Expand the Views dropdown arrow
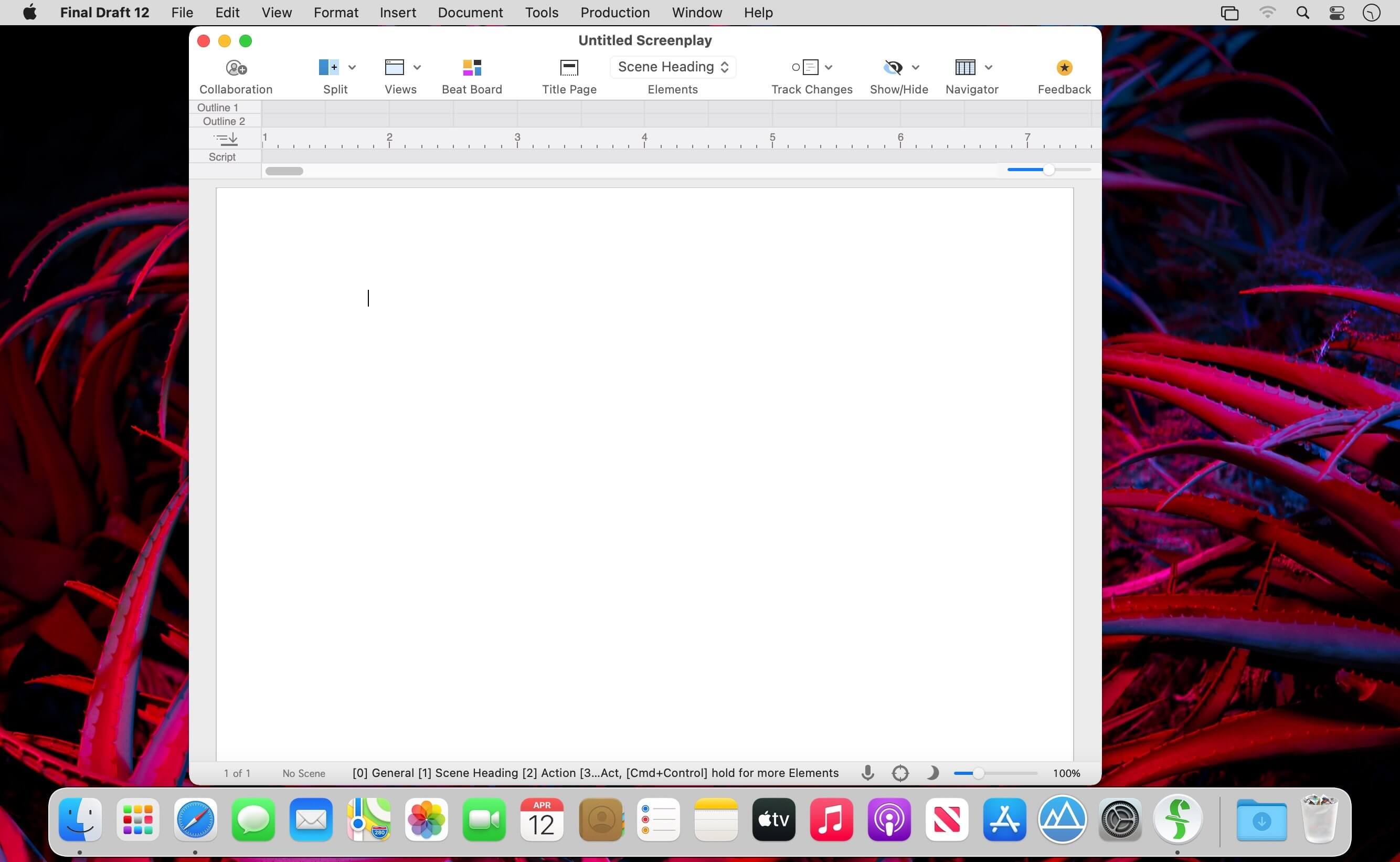The height and width of the screenshot is (862, 1400). pos(417,67)
